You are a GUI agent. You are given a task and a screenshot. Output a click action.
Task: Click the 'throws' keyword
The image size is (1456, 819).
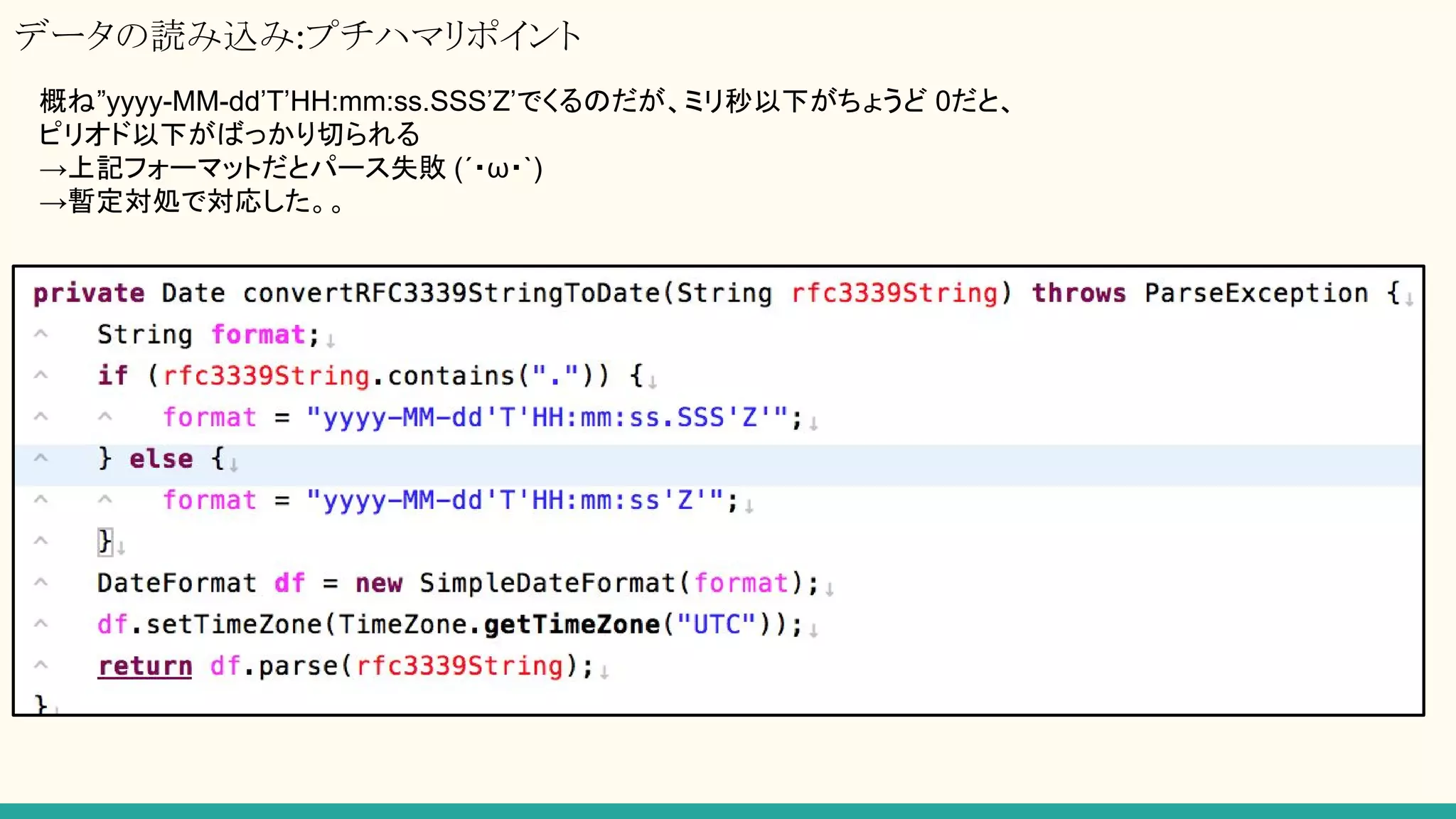pyautogui.click(x=1078, y=293)
